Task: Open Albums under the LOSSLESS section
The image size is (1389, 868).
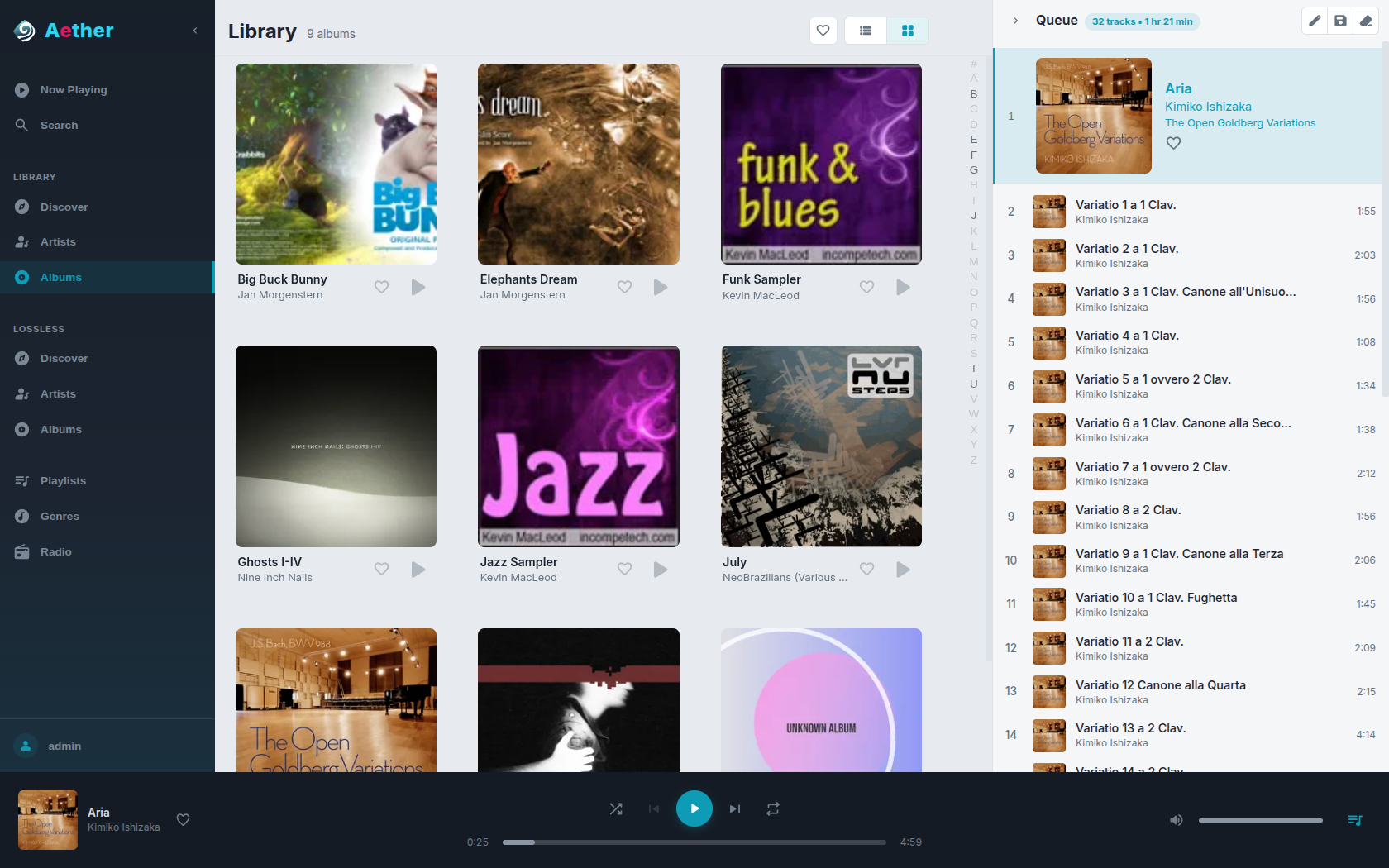Action: pos(107,429)
